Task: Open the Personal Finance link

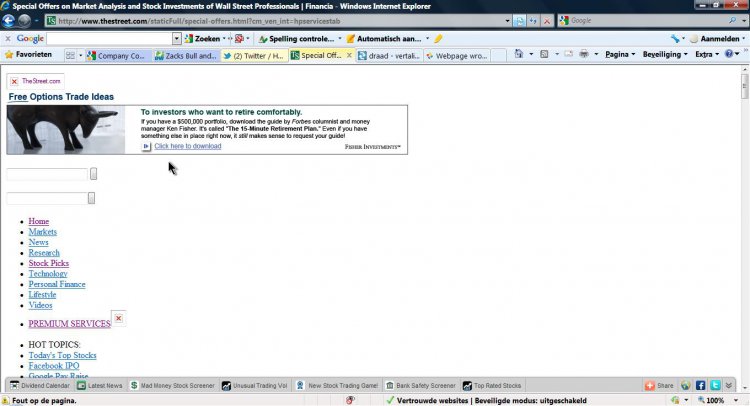Action: tap(57, 285)
